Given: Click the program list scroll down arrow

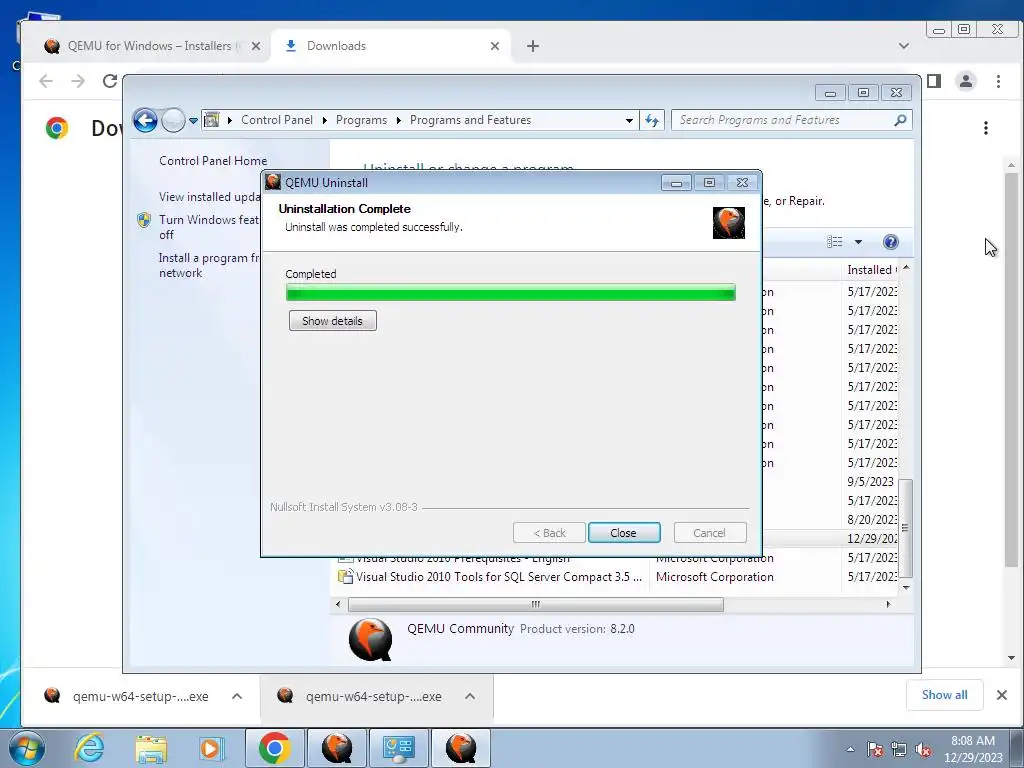Looking at the screenshot, I should click(906, 587).
